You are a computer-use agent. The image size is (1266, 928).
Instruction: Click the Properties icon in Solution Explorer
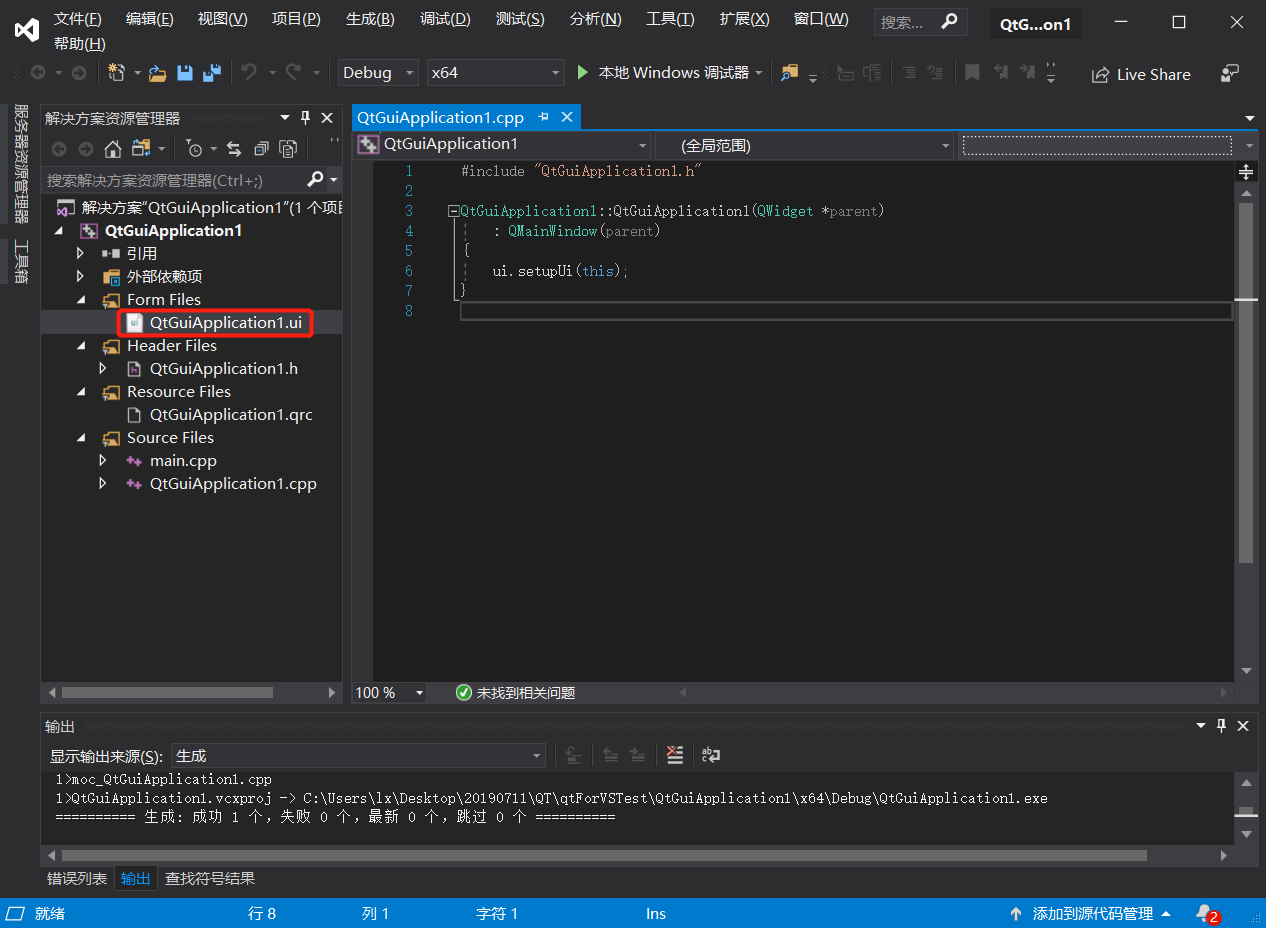pyautogui.click(x=289, y=148)
